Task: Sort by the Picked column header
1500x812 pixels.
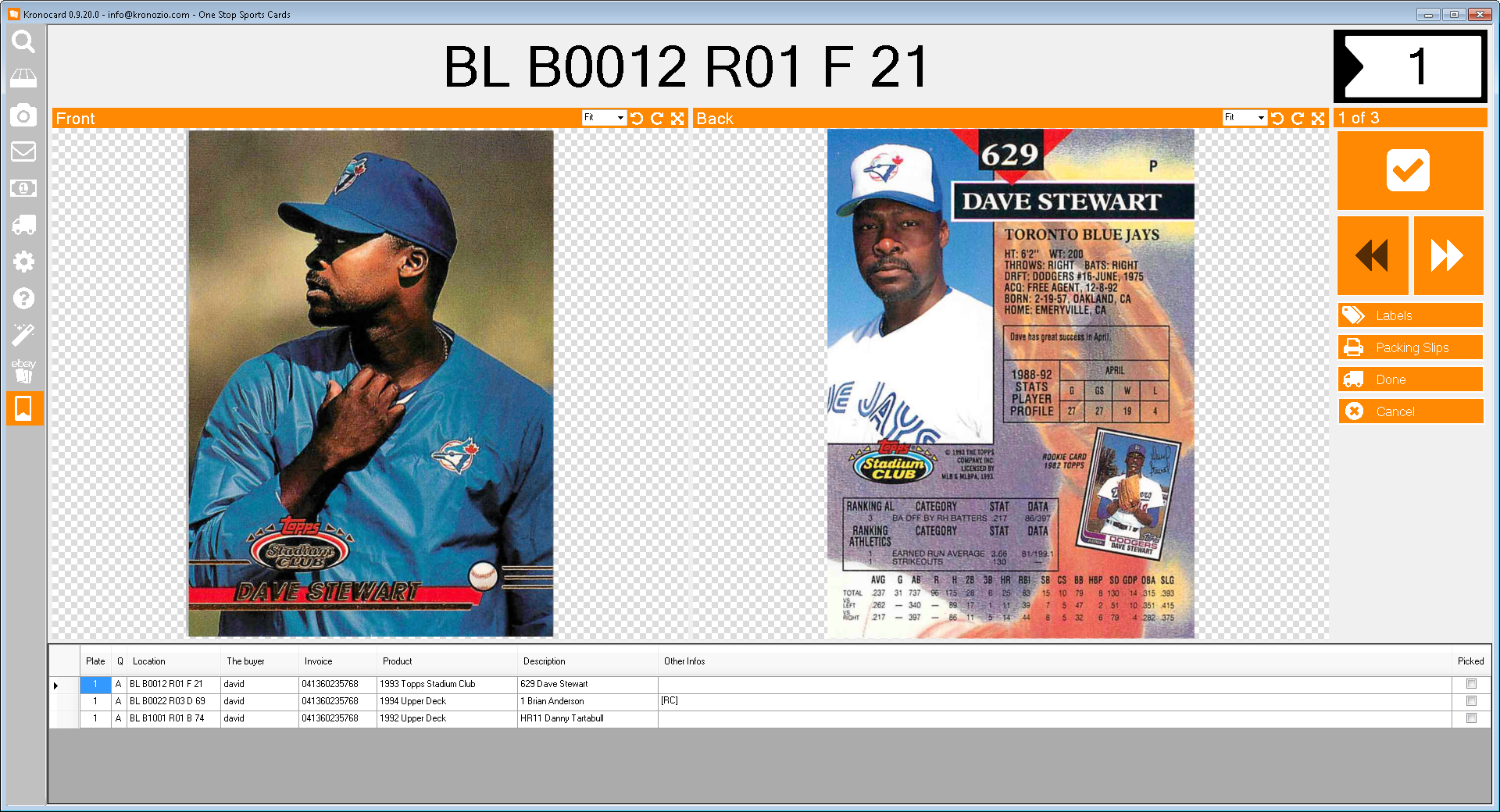Action: [1470, 661]
